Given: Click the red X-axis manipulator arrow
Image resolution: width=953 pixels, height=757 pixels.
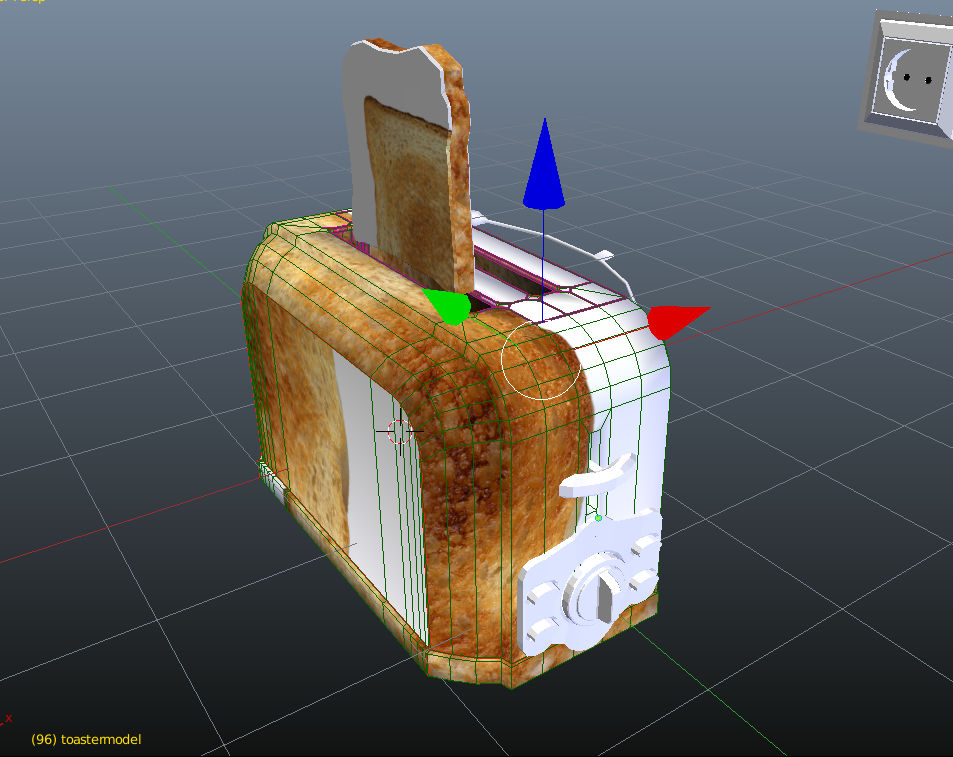Looking at the screenshot, I should click(x=676, y=321).
